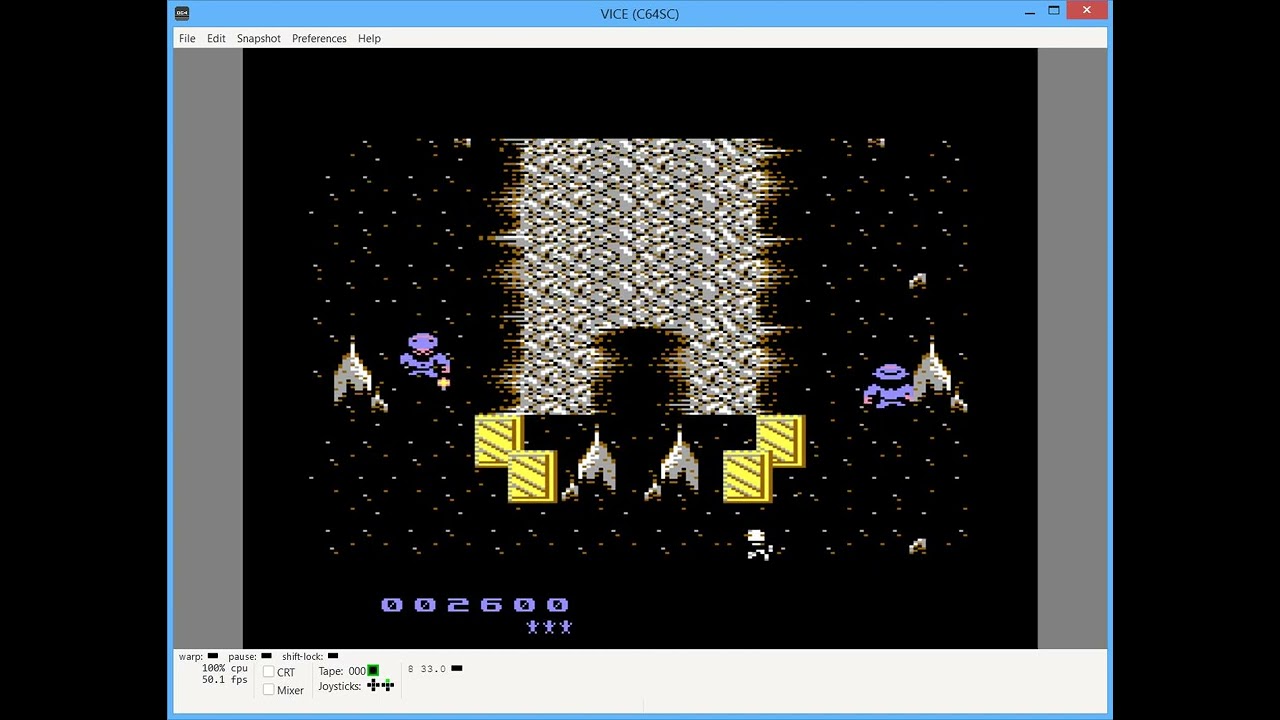Click the VICE application icon in title bar
1280x720 pixels.
(182, 13)
